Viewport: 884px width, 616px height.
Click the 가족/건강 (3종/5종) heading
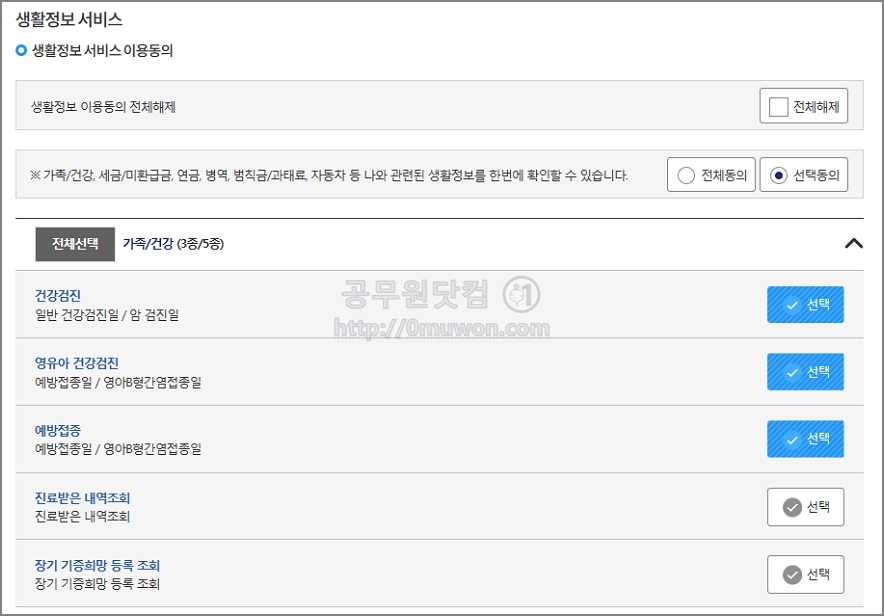tap(173, 243)
